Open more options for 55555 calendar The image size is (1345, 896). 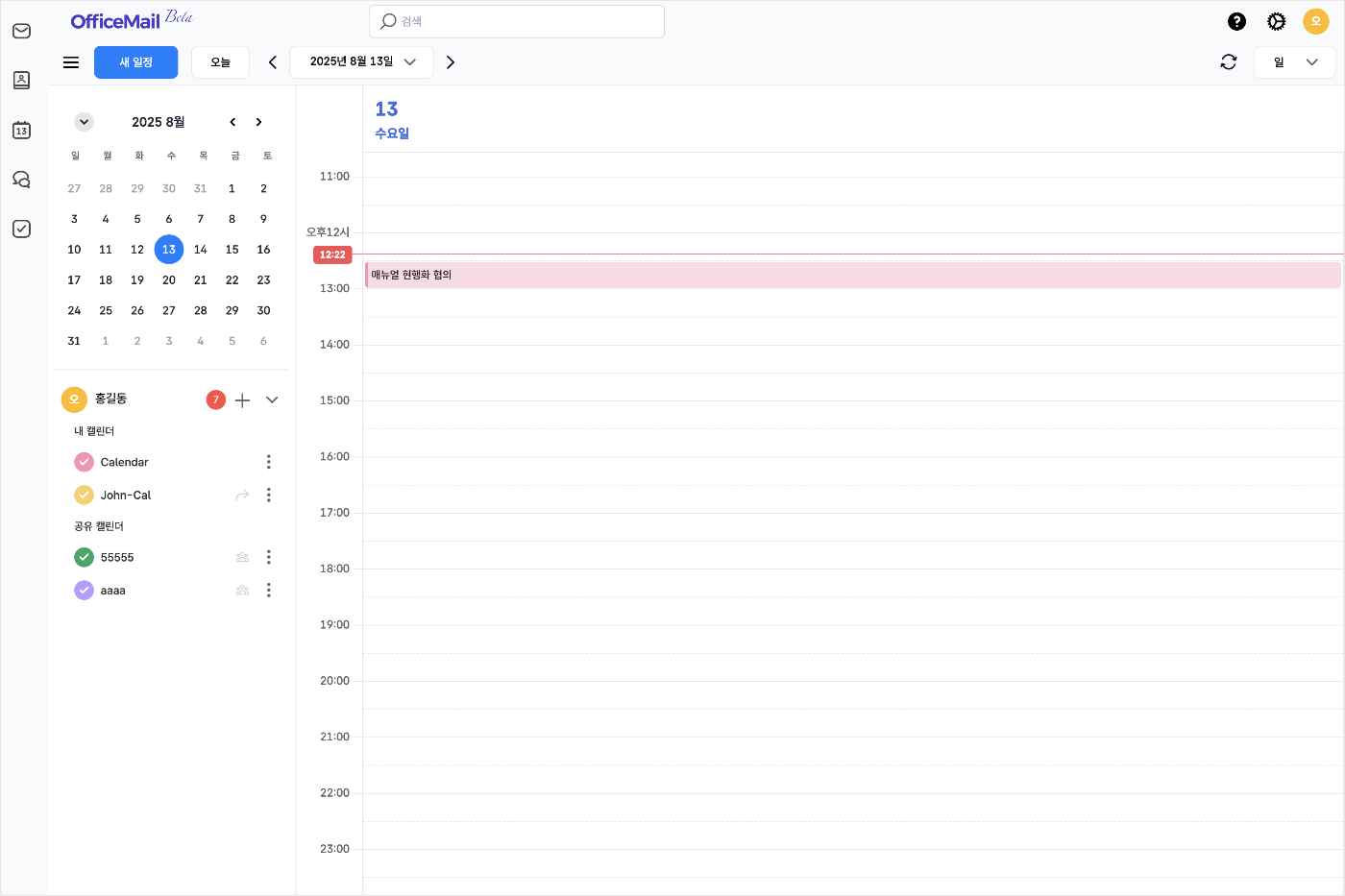coord(269,557)
